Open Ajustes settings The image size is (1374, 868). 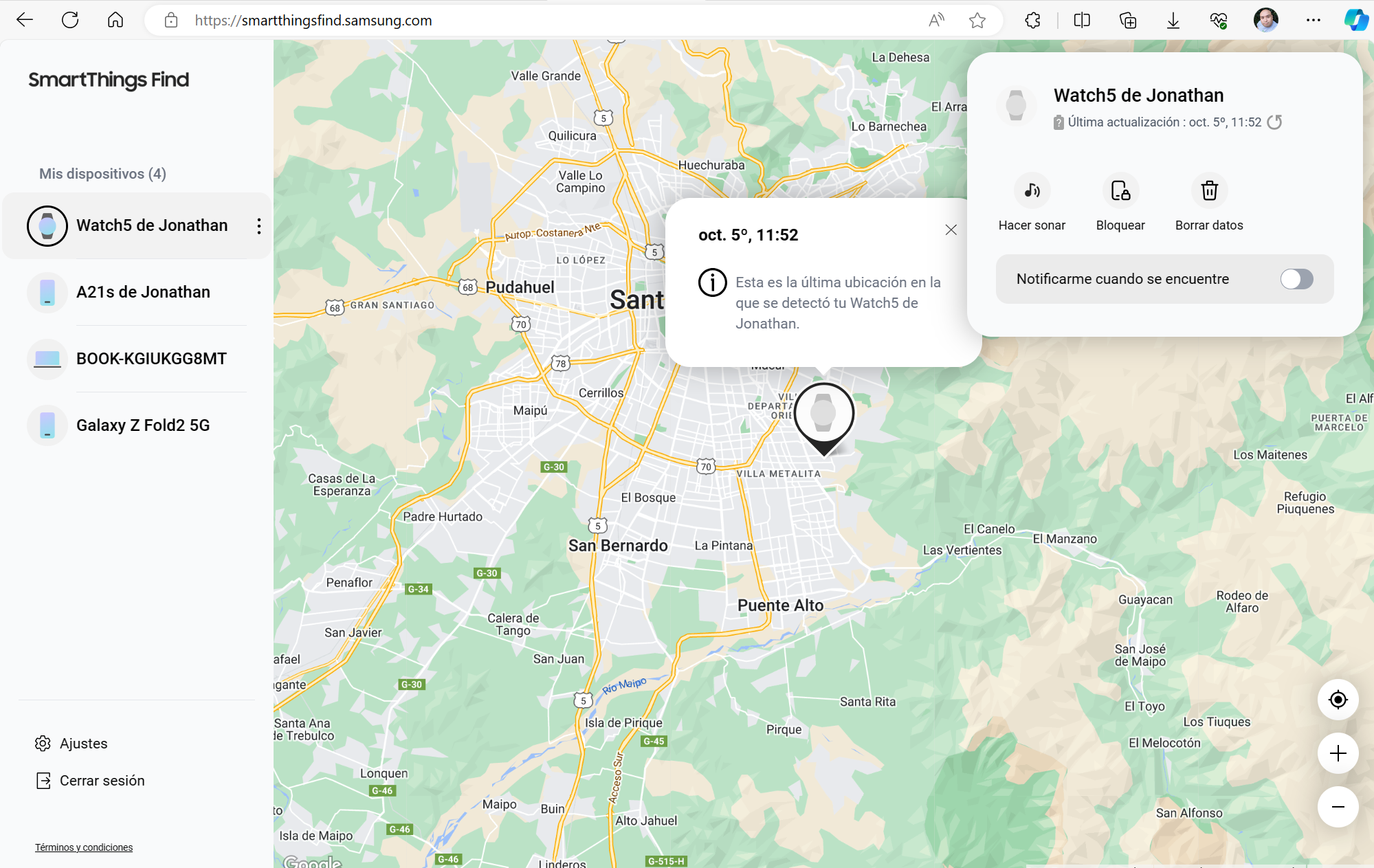71,744
